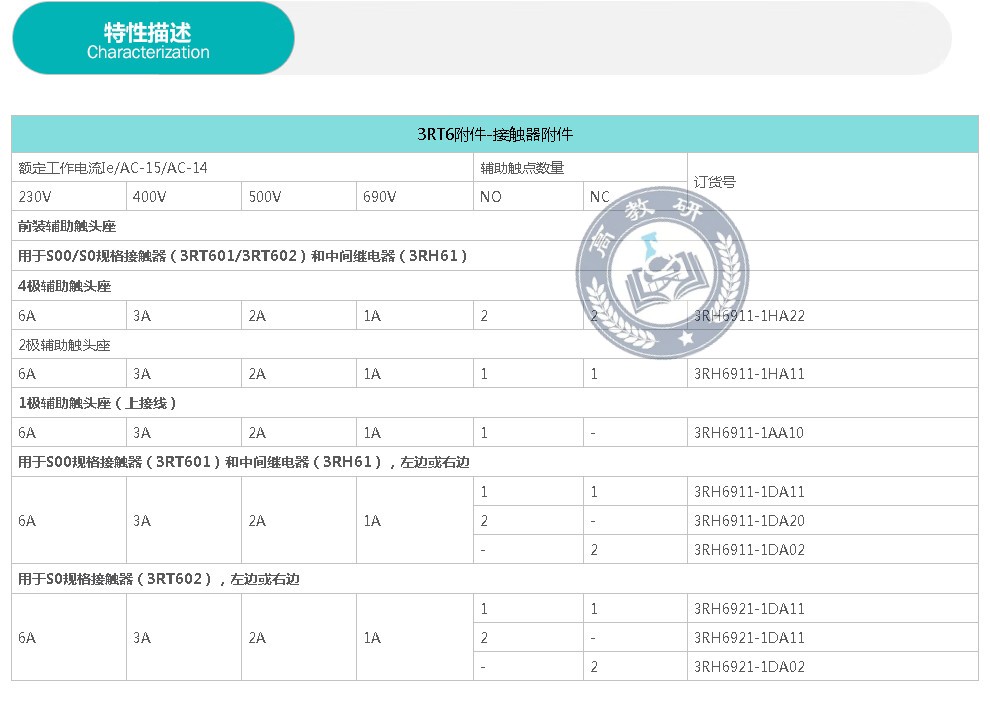Click order number 3RH6911-1AA10
Viewport: 990px width, 719px height.
click(749, 432)
